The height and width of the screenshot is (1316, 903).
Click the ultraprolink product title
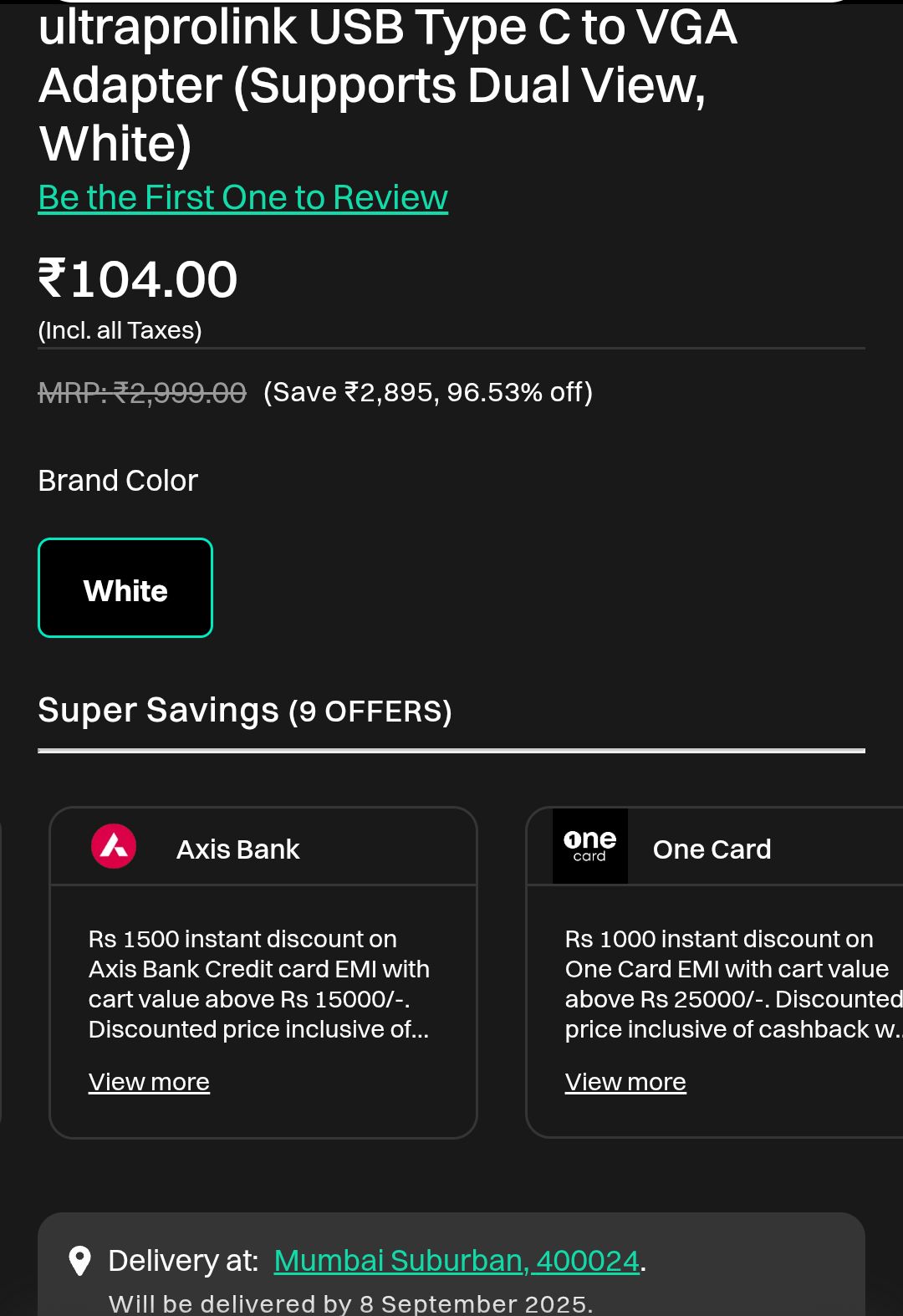tap(388, 85)
